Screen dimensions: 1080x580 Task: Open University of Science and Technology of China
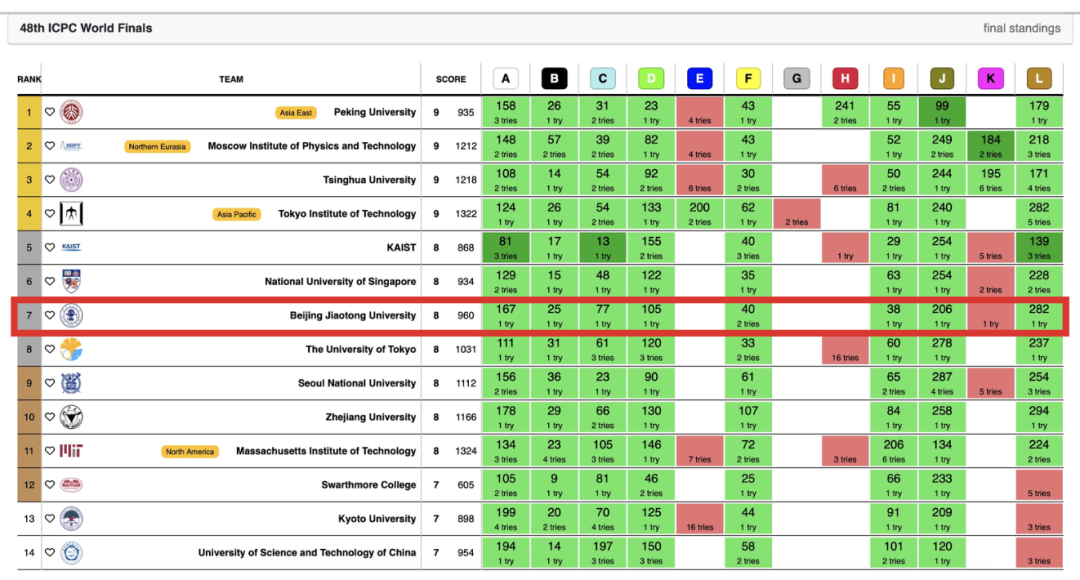click(307, 552)
